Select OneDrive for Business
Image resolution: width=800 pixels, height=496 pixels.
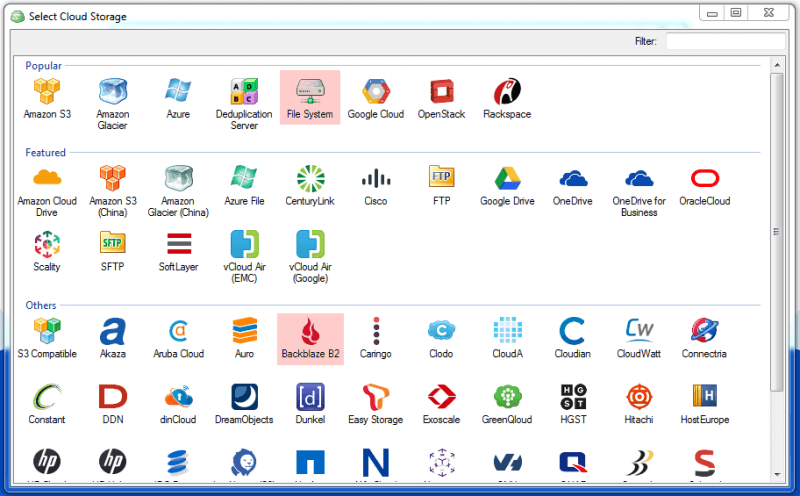(x=639, y=191)
